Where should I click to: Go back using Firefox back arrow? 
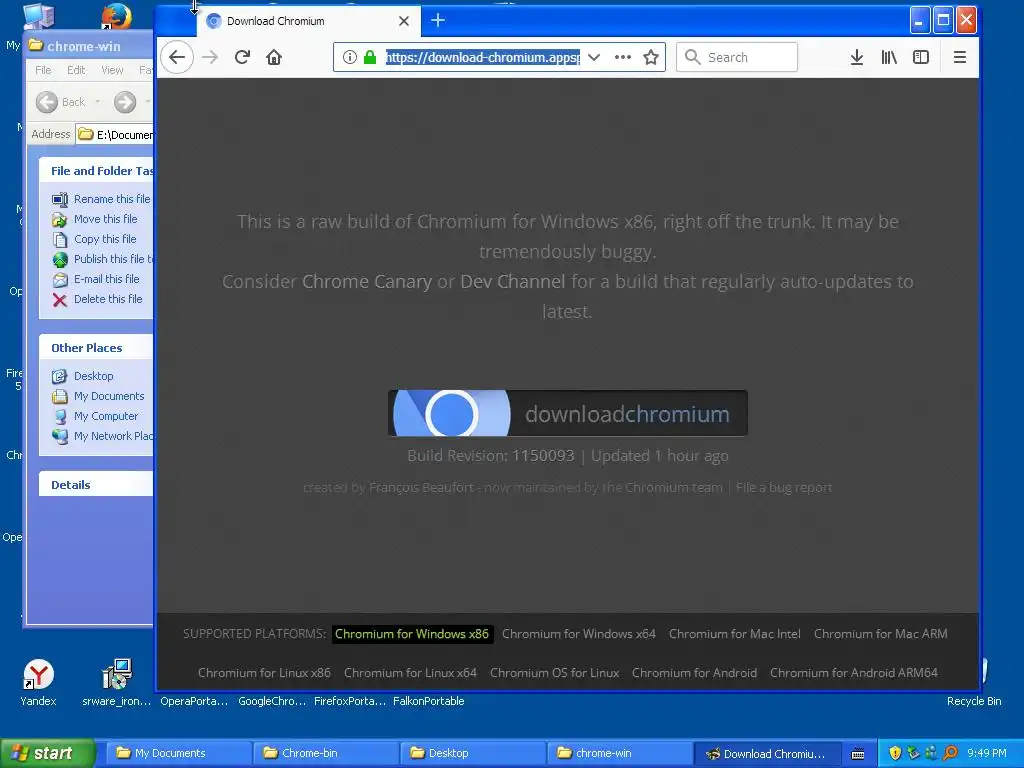coord(177,57)
